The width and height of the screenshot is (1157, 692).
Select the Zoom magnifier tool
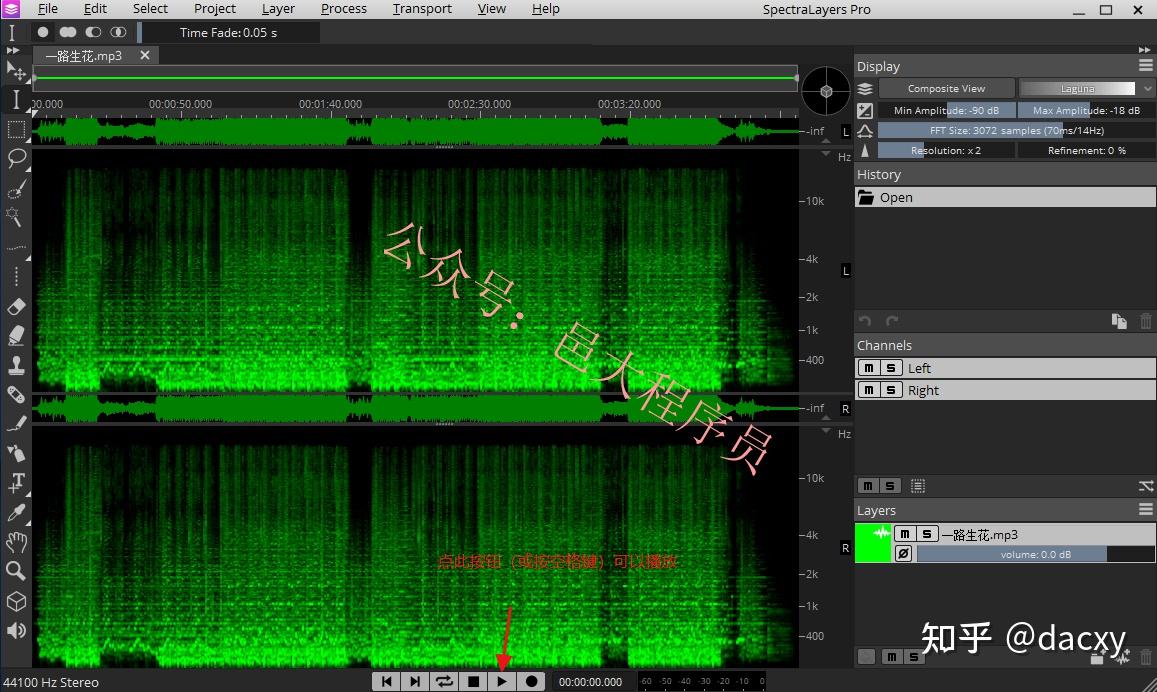pyautogui.click(x=15, y=571)
